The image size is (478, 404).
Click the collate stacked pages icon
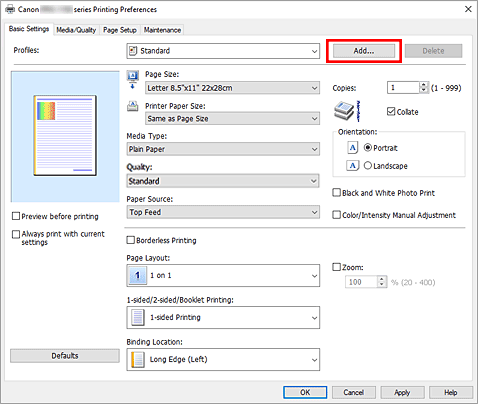click(347, 111)
